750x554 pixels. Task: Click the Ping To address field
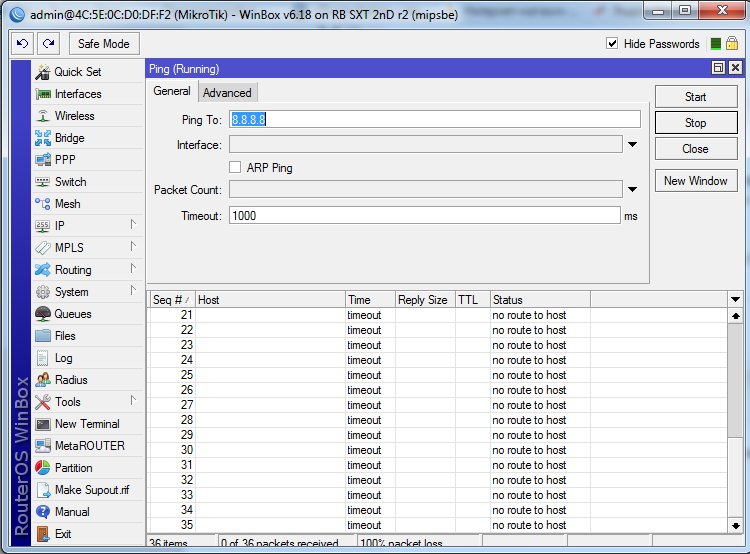coord(435,119)
